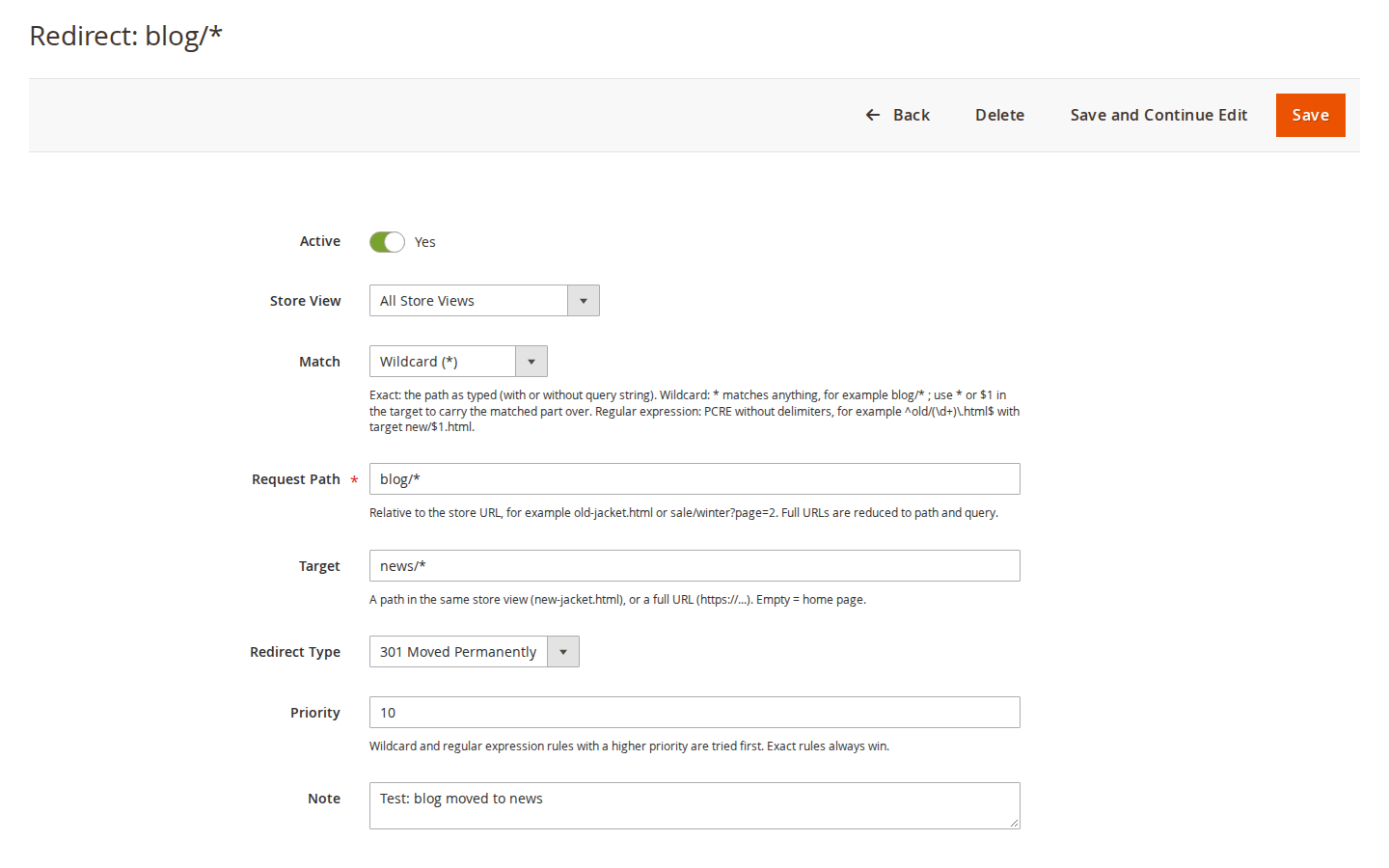The width and height of the screenshot is (1389, 868).
Task: Click the Request Path help text
Action: tap(684, 513)
